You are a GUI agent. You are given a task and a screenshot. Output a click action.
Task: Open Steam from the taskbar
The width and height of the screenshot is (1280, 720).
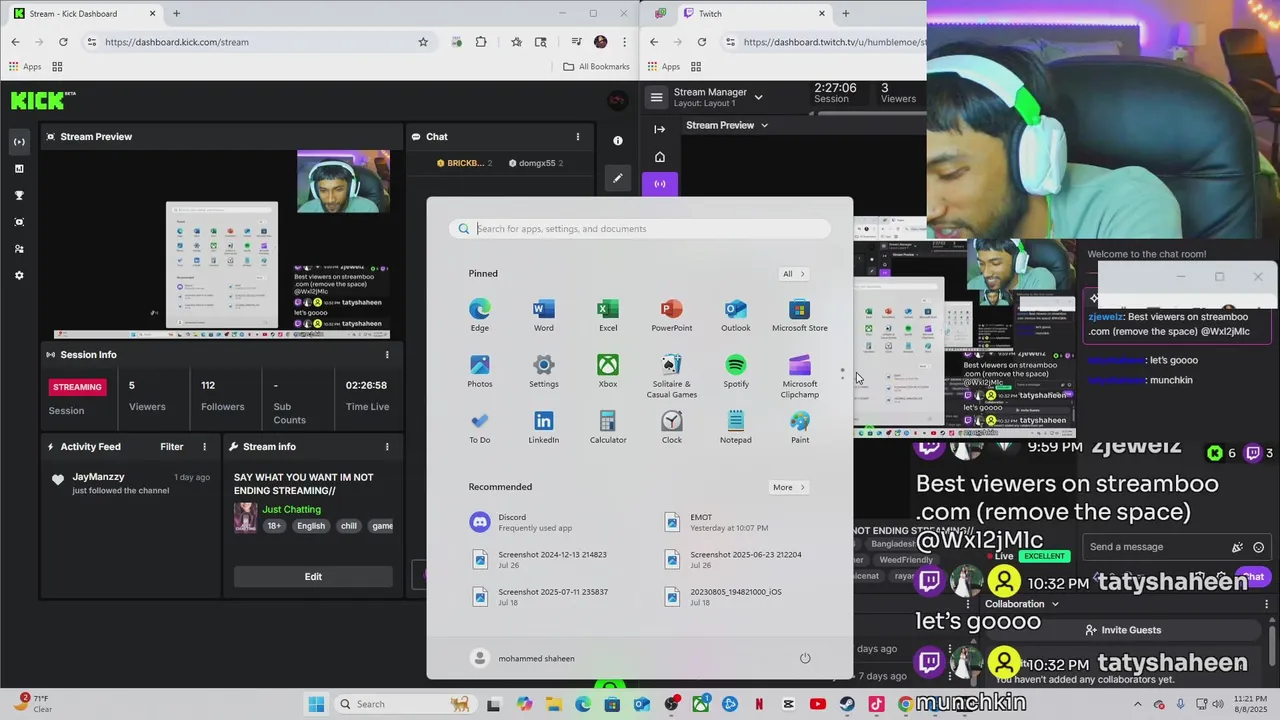tap(847, 704)
